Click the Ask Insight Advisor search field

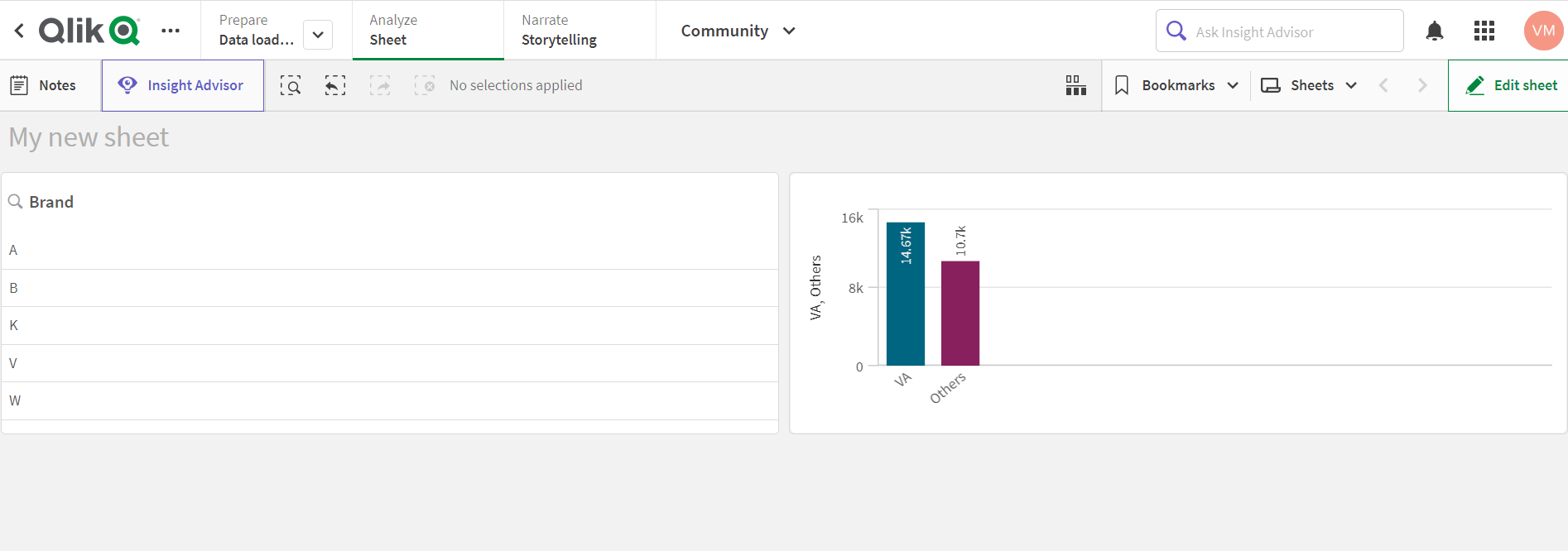click(1291, 32)
